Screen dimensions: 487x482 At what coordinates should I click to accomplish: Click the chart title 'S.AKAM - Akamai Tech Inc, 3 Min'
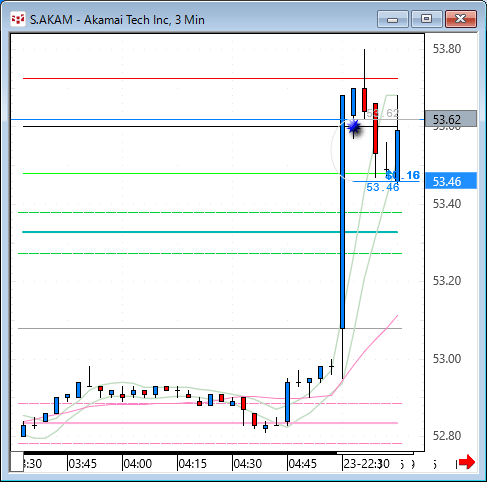coord(117,20)
